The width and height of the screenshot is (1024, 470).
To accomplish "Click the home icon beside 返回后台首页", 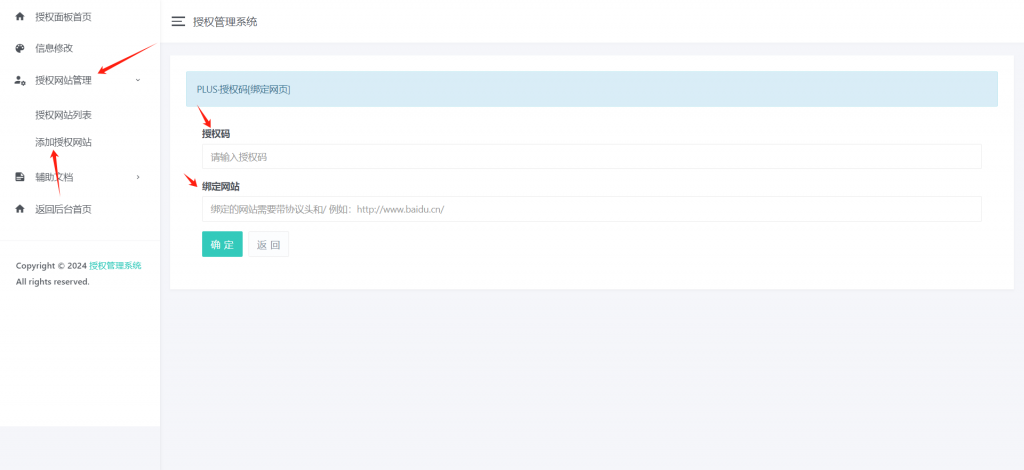I will pyautogui.click(x=20, y=209).
